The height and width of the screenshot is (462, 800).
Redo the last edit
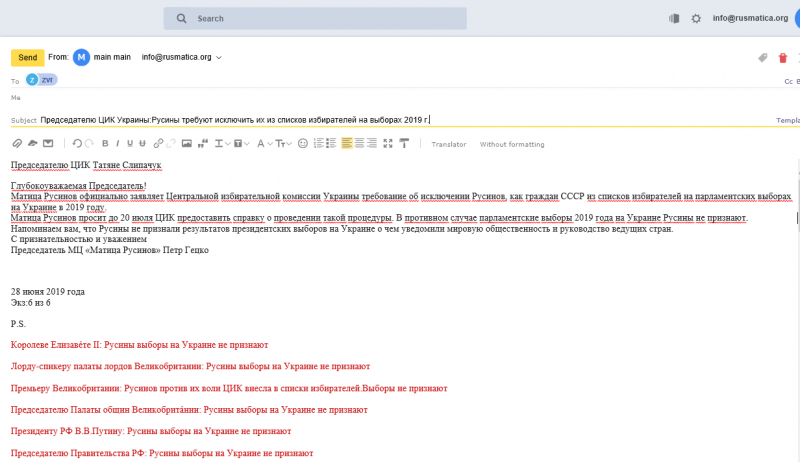pos(89,143)
